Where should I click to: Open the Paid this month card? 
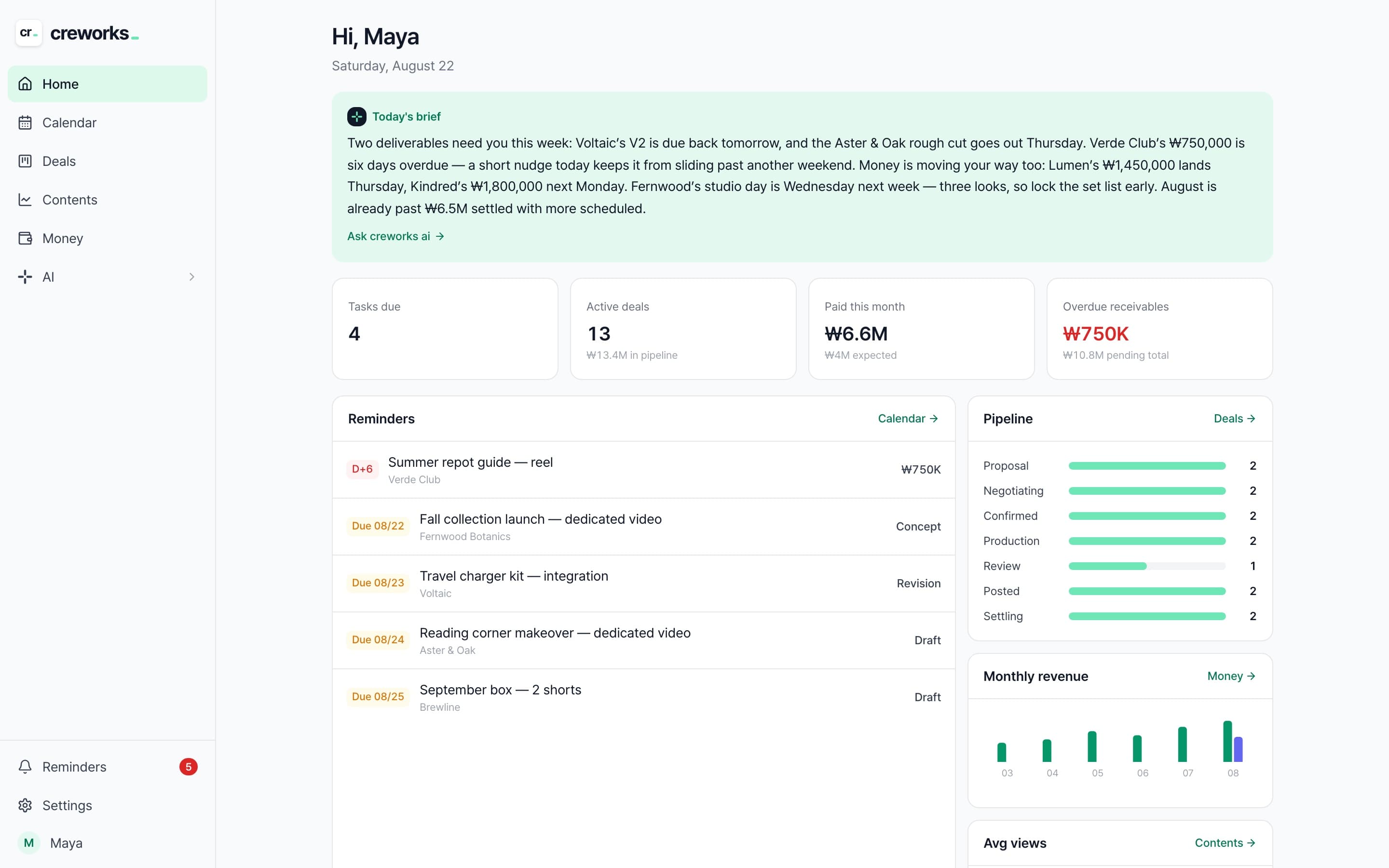[921, 329]
